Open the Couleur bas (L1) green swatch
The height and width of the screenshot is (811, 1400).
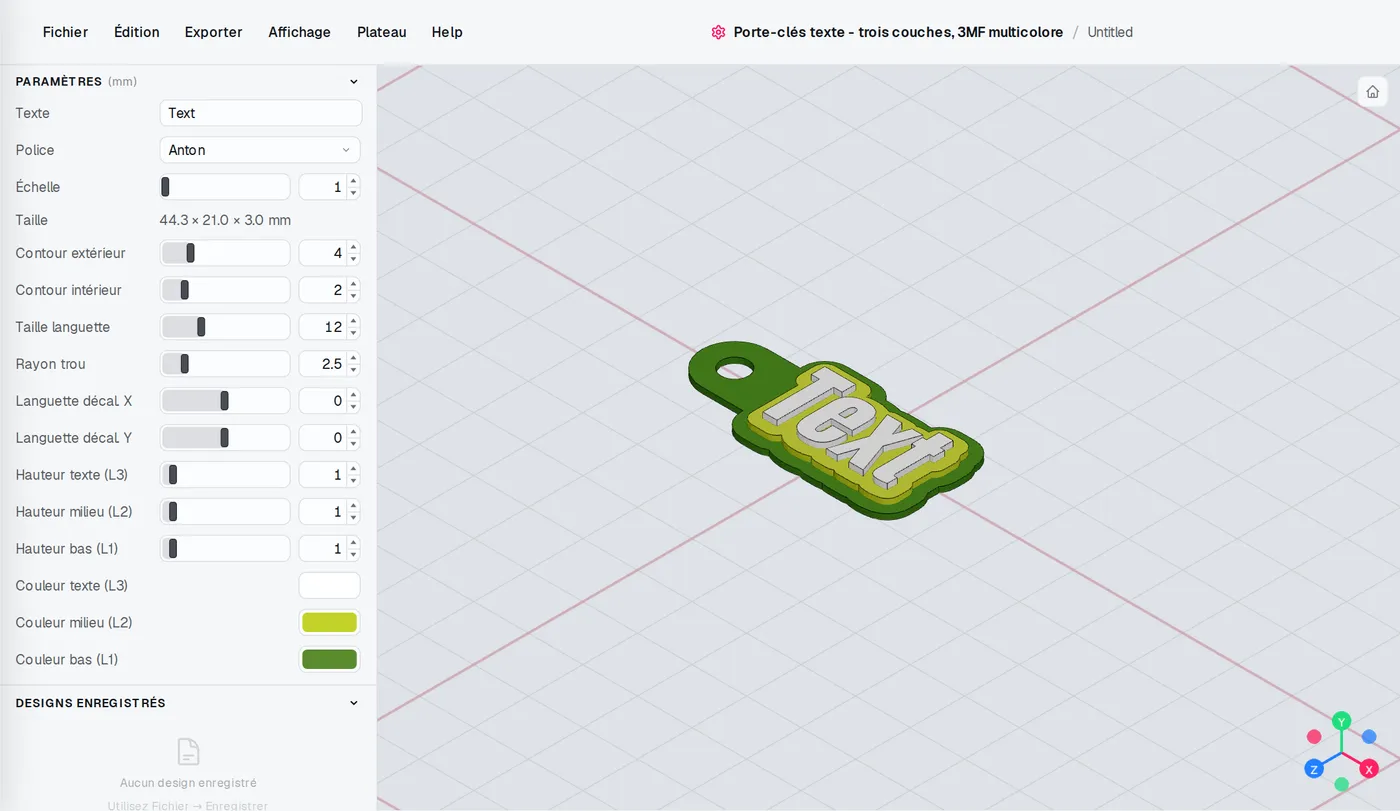(x=329, y=660)
